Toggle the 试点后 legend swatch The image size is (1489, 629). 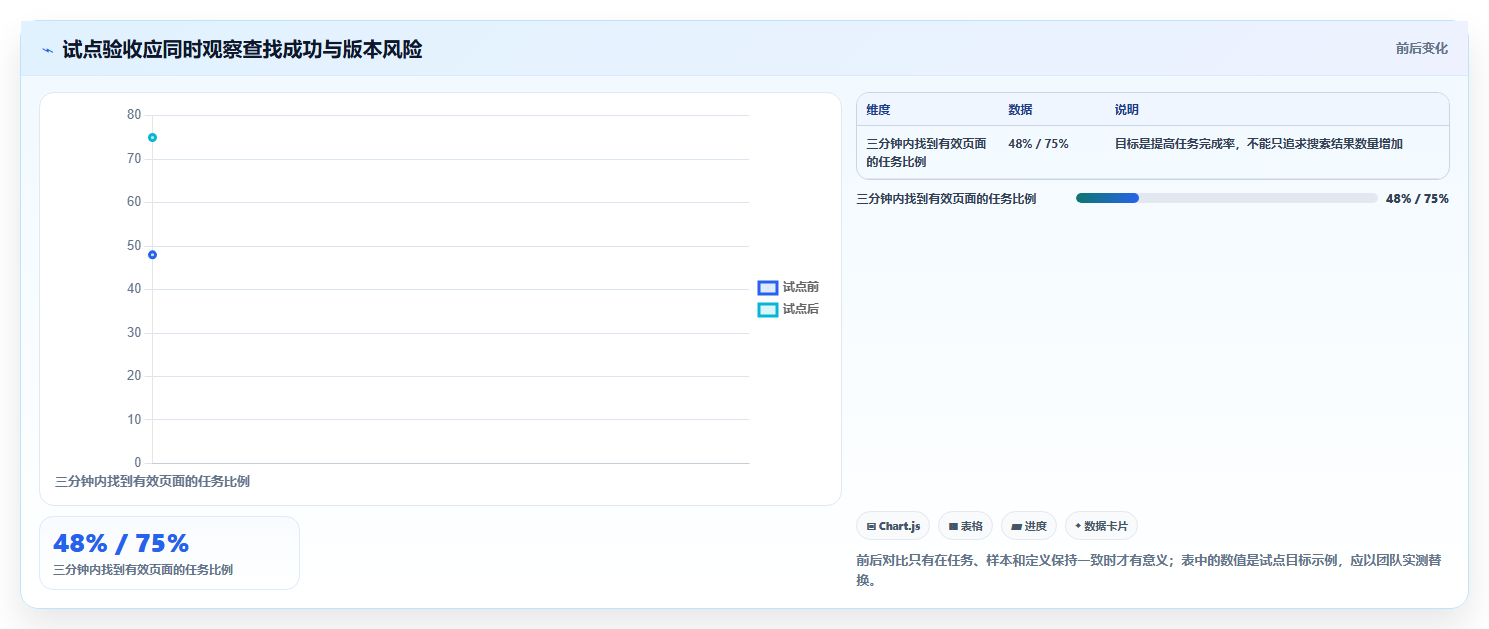[x=768, y=310]
